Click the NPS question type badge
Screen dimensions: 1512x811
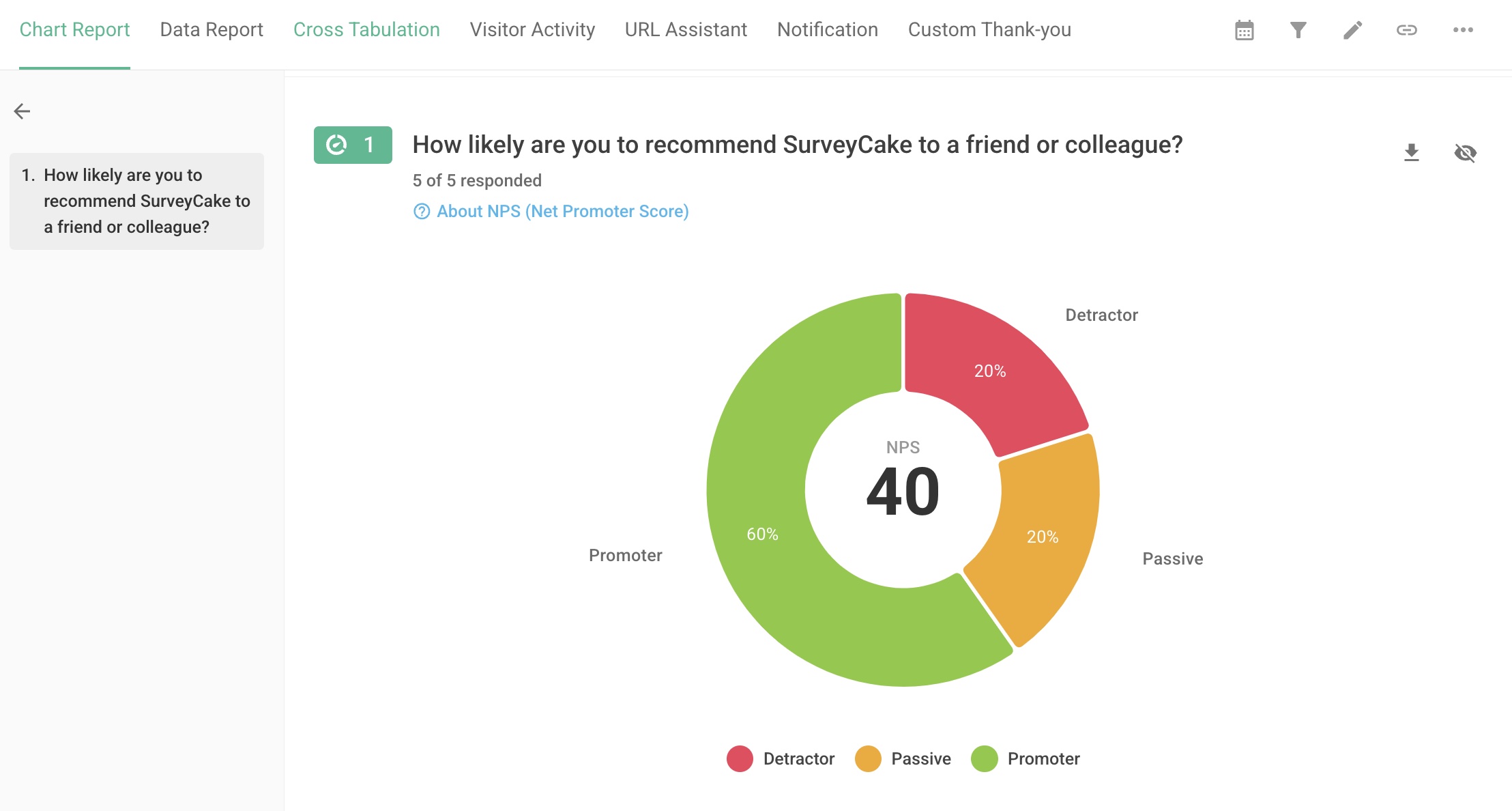[352, 145]
